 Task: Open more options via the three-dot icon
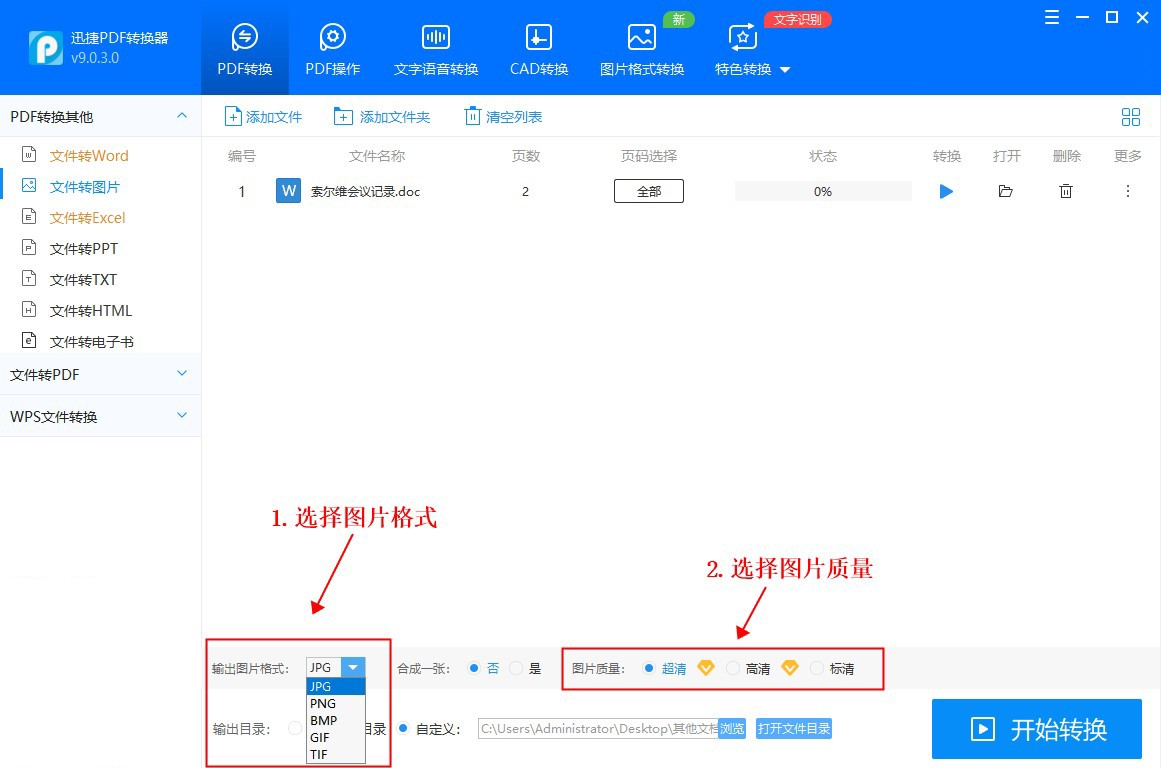(1127, 191)
